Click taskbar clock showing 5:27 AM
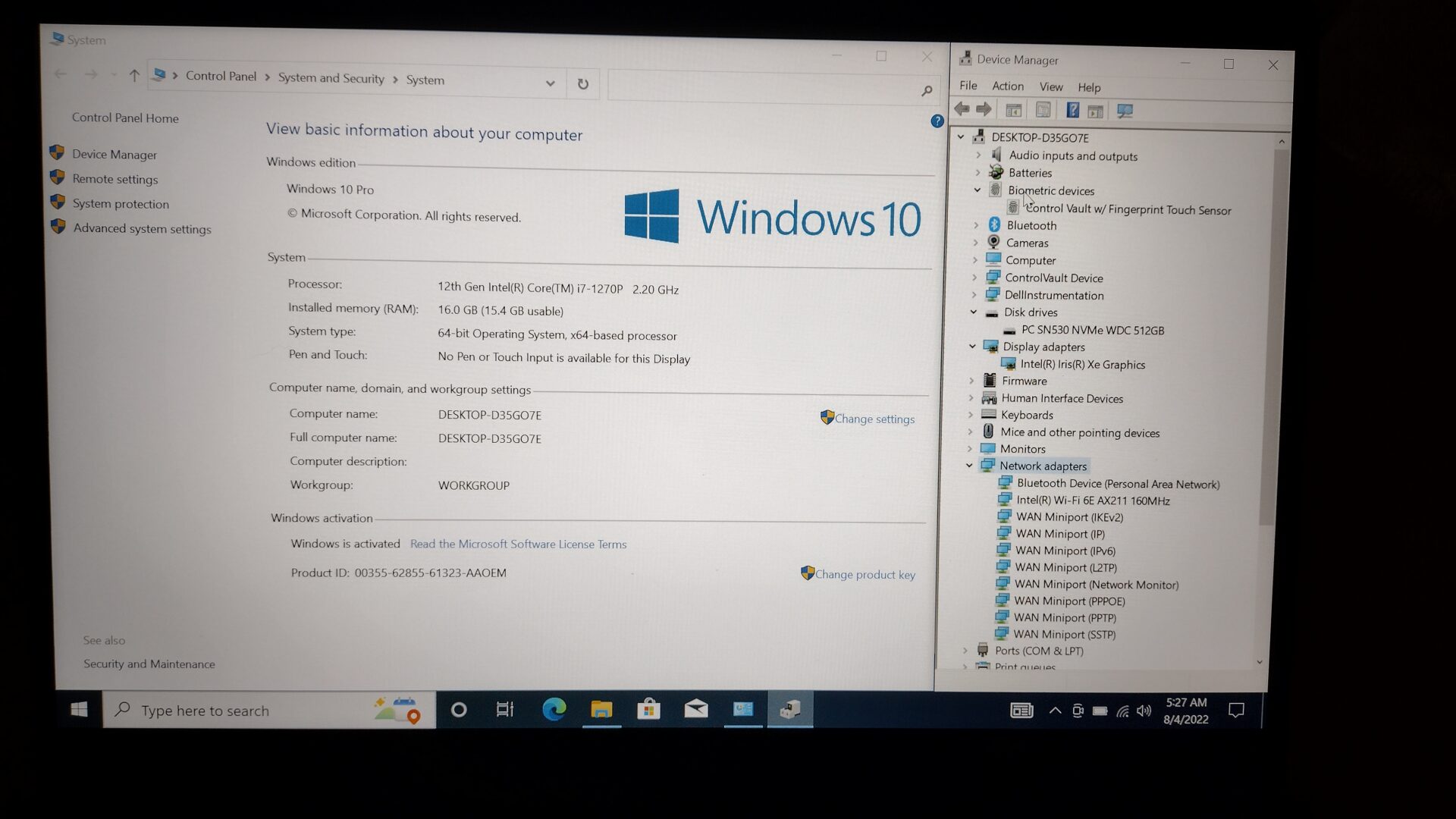Image resolution: width=1456 pixels, height=819 pixels. [1186, 711]
